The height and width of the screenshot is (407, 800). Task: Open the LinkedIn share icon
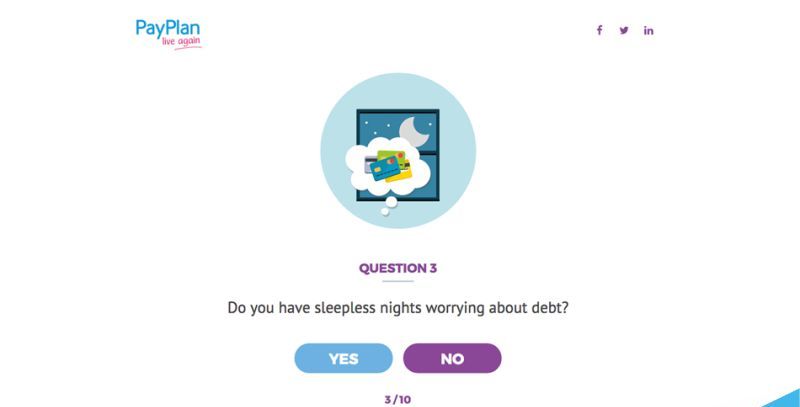point(649,30)
